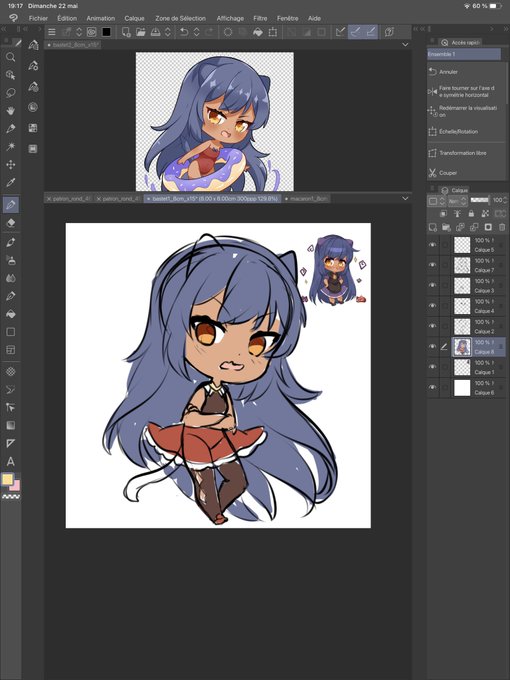Hide layer Calque 3

[x=432, y=285]
